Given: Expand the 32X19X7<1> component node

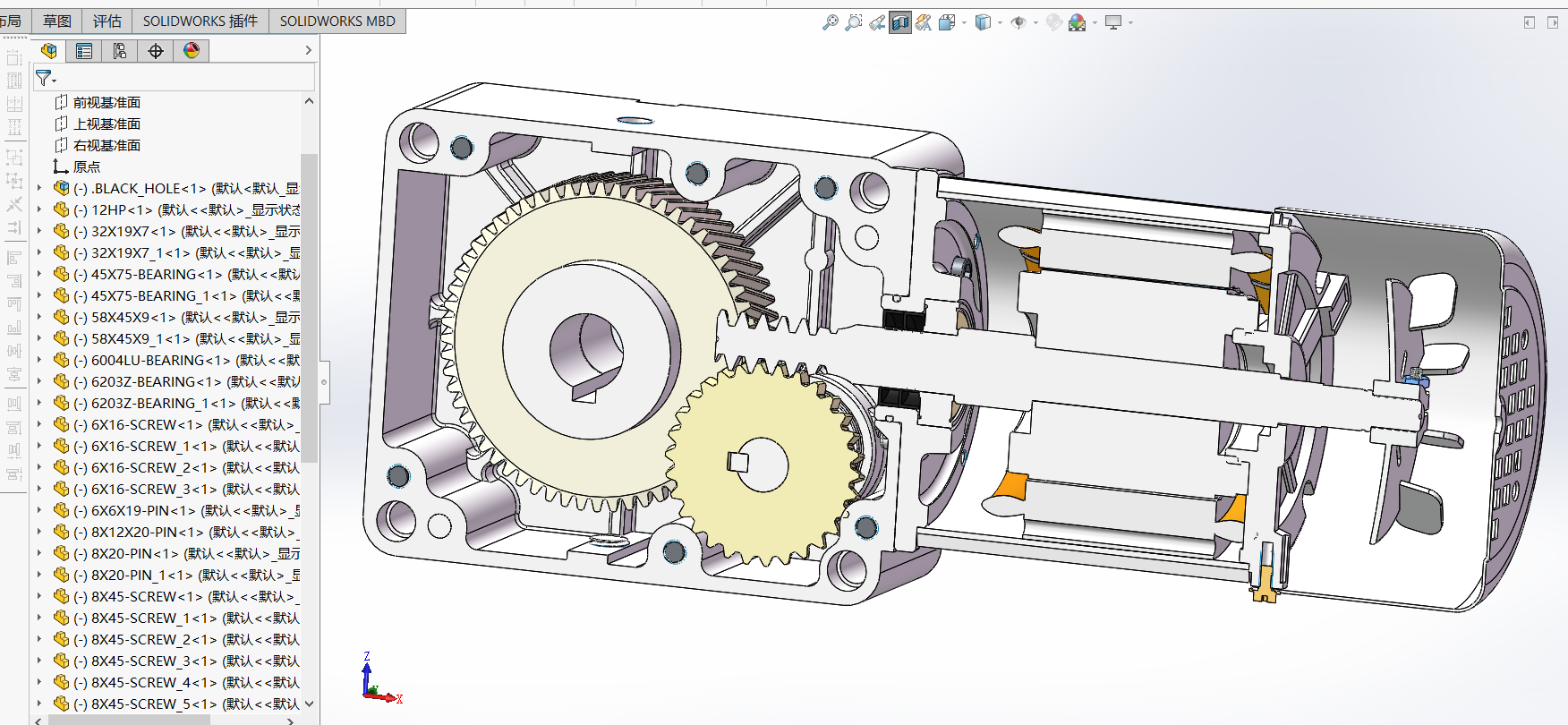Looking at the screenshot, I should pos(39,231).
